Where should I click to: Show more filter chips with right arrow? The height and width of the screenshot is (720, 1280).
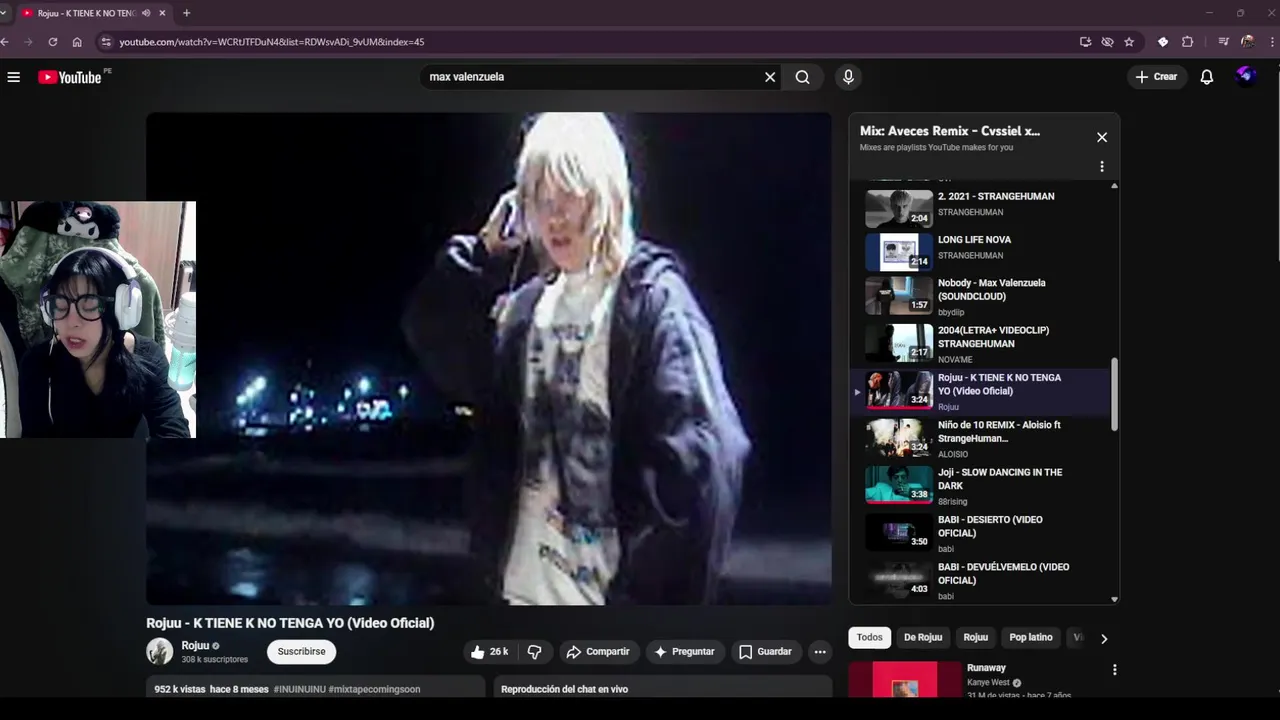[x=1104, y=638]
